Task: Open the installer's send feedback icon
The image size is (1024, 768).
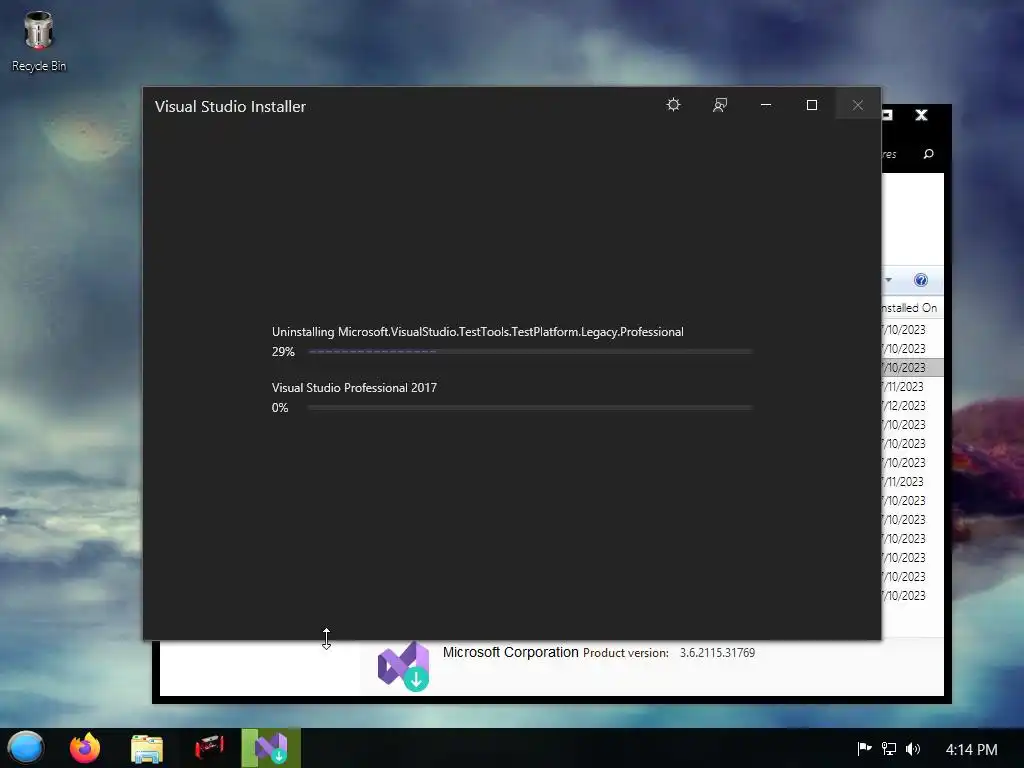Action: click(x=720, y=105)
